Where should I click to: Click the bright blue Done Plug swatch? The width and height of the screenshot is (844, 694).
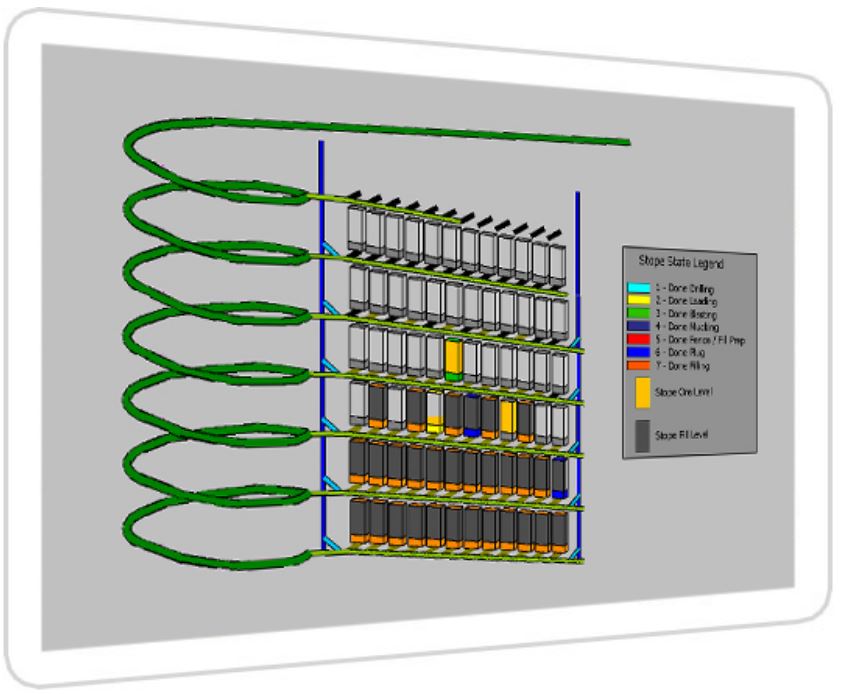[x=639, y=353]
